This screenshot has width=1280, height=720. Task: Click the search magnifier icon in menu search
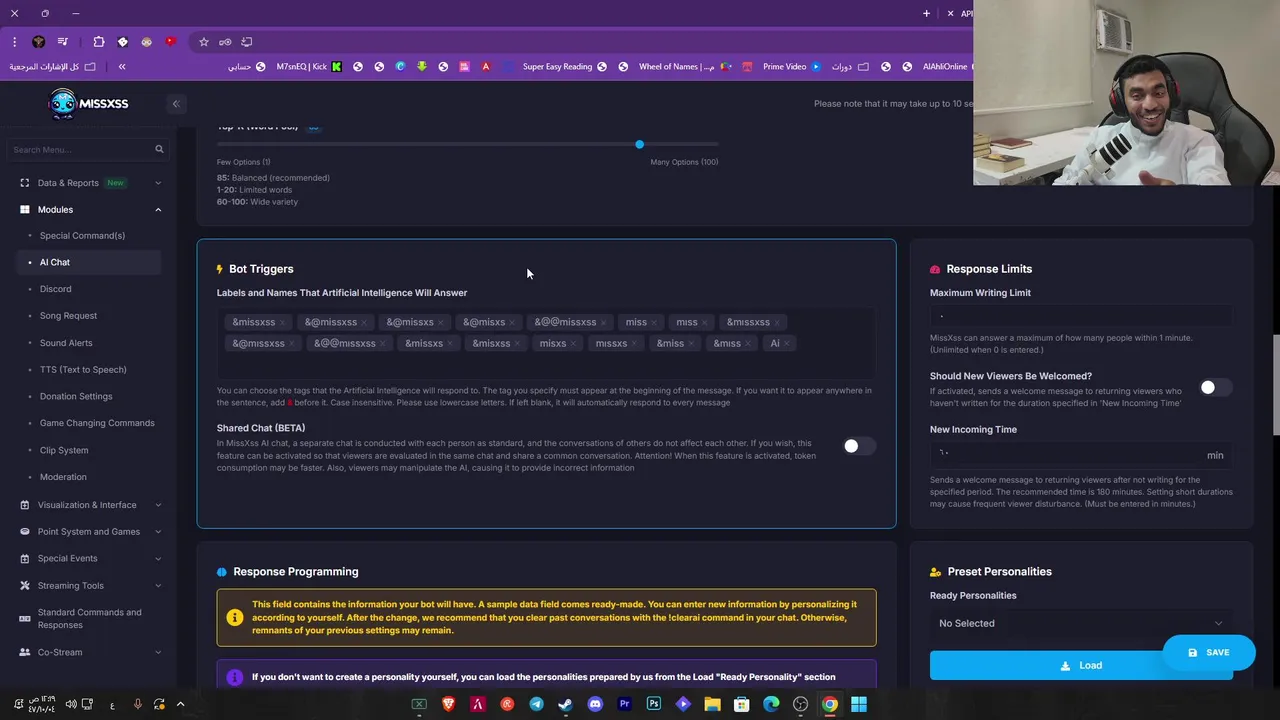coord(159,149)
